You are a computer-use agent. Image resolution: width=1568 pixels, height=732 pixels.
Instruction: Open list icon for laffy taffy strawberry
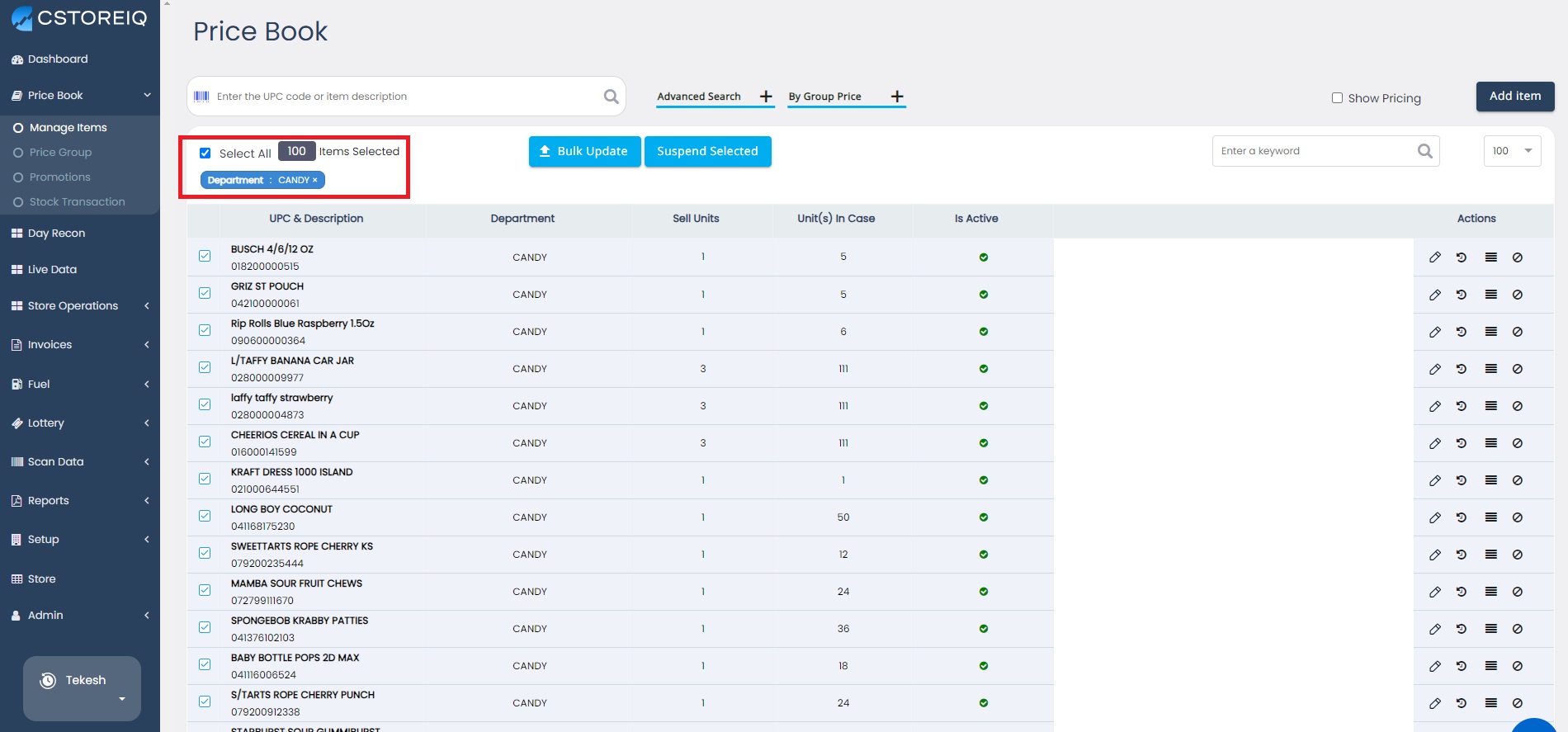coord(1490,406)
